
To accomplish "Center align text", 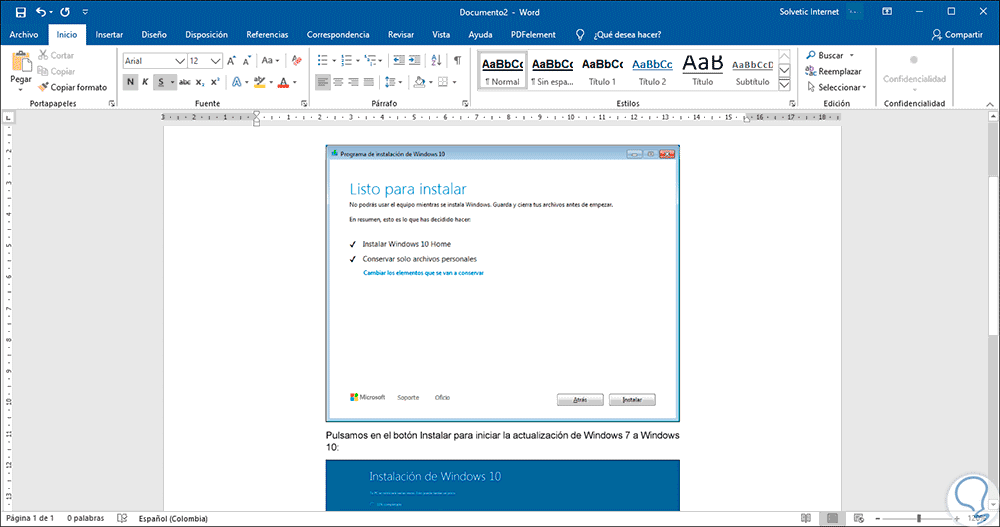I will click(338, 82).
